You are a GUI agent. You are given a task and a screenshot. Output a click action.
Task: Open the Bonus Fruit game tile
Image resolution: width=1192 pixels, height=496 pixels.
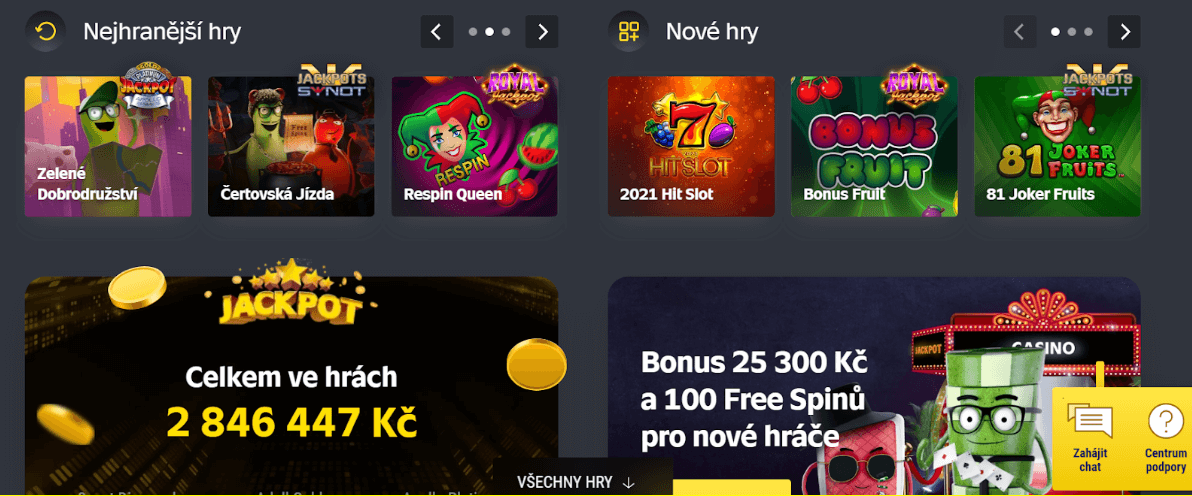[874, 146]
